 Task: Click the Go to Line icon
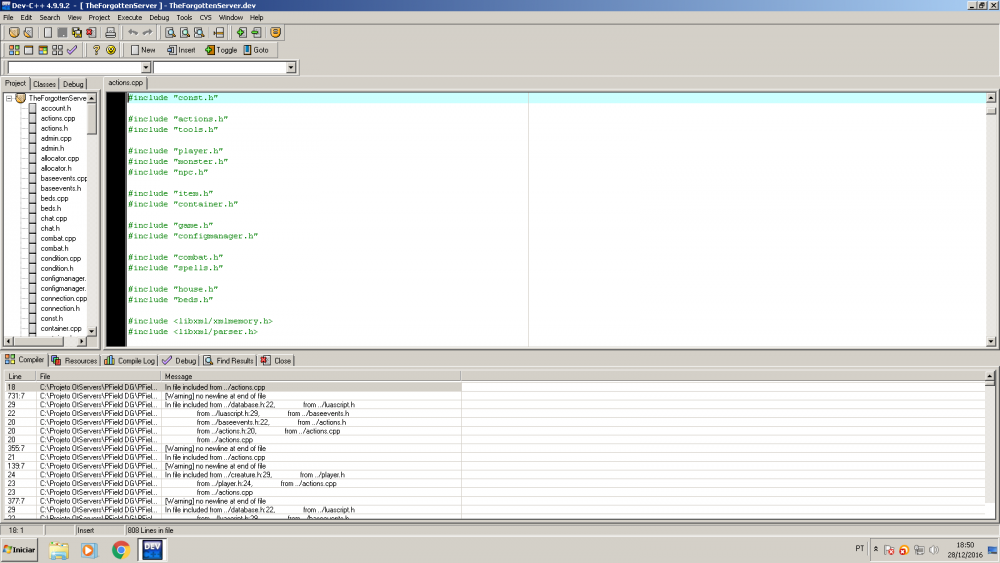(x=219, y=33)
